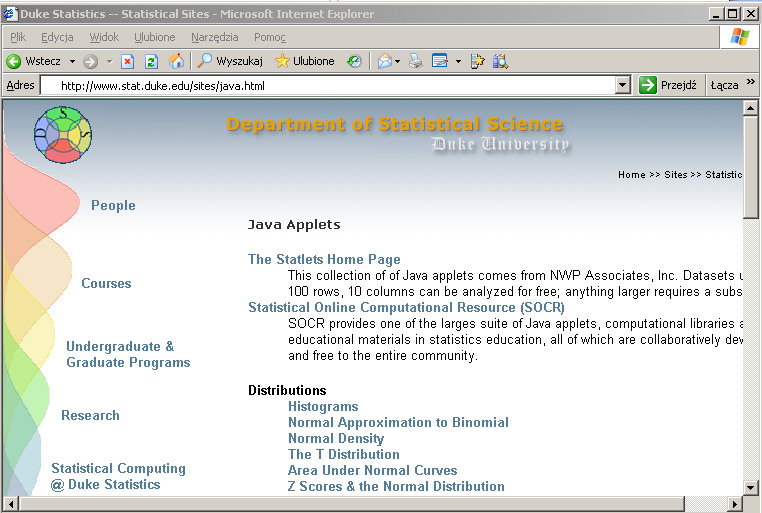The width and height of the screenshot is (762, 513).
Task: Open the Narzędzia menu
Action: coord(215,37)
